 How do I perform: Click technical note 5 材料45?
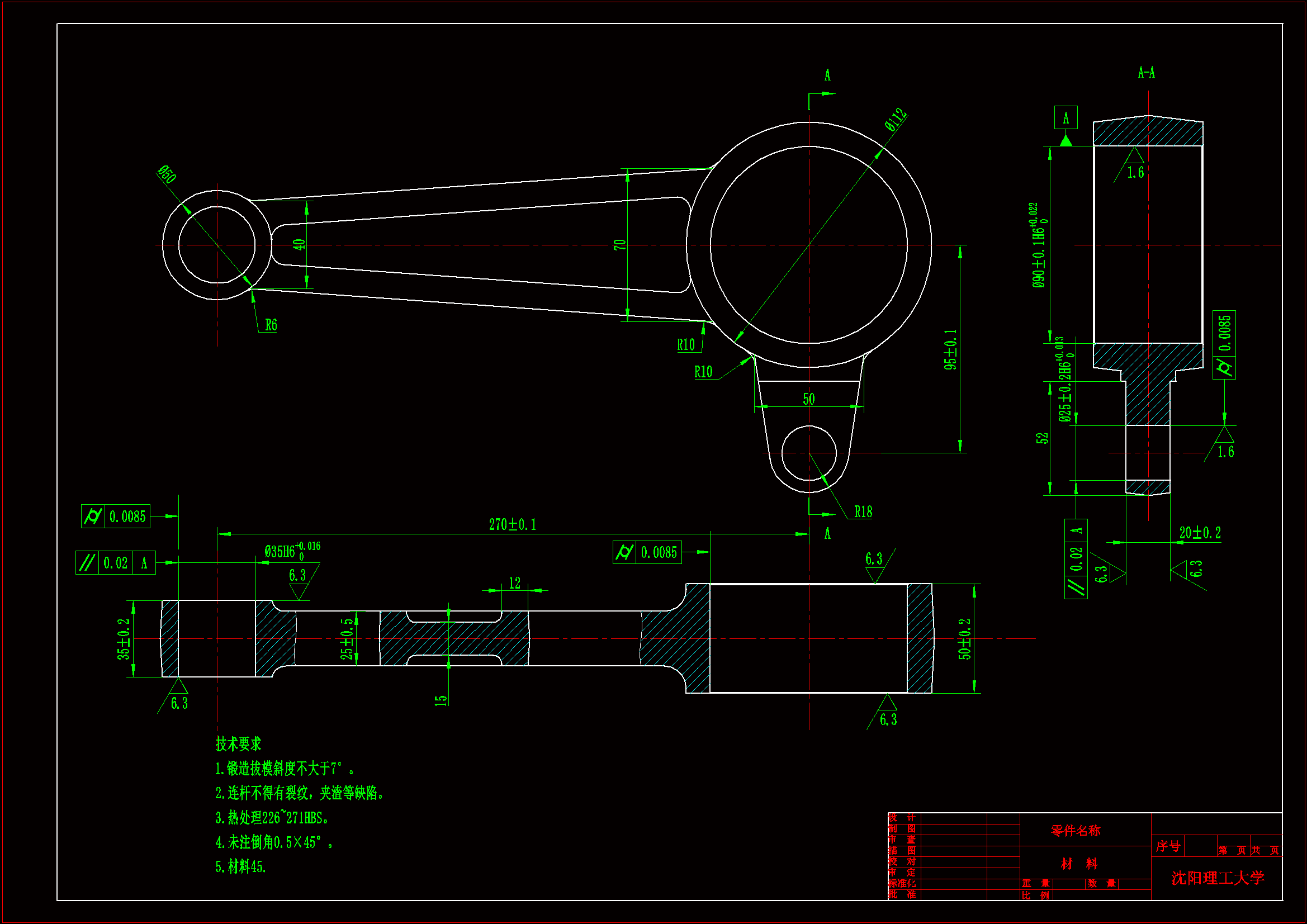point(240,866)
